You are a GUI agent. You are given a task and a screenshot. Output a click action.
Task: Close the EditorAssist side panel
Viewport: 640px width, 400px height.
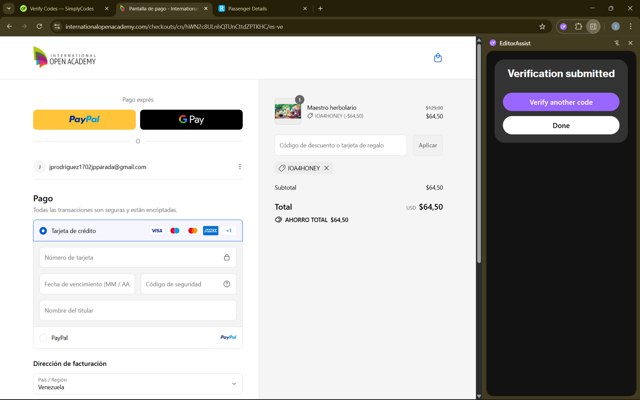point(630,43)
